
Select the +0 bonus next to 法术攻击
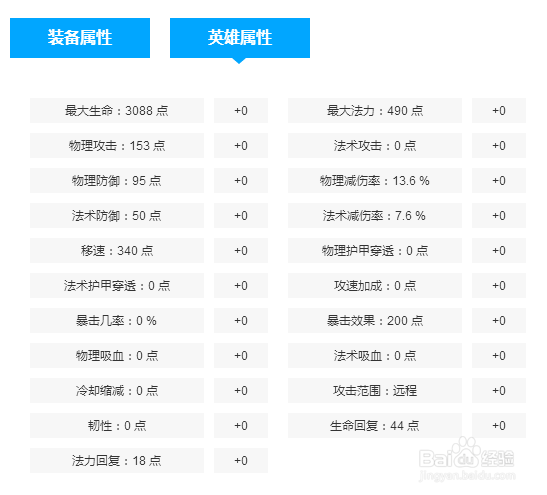click(499, 145)
